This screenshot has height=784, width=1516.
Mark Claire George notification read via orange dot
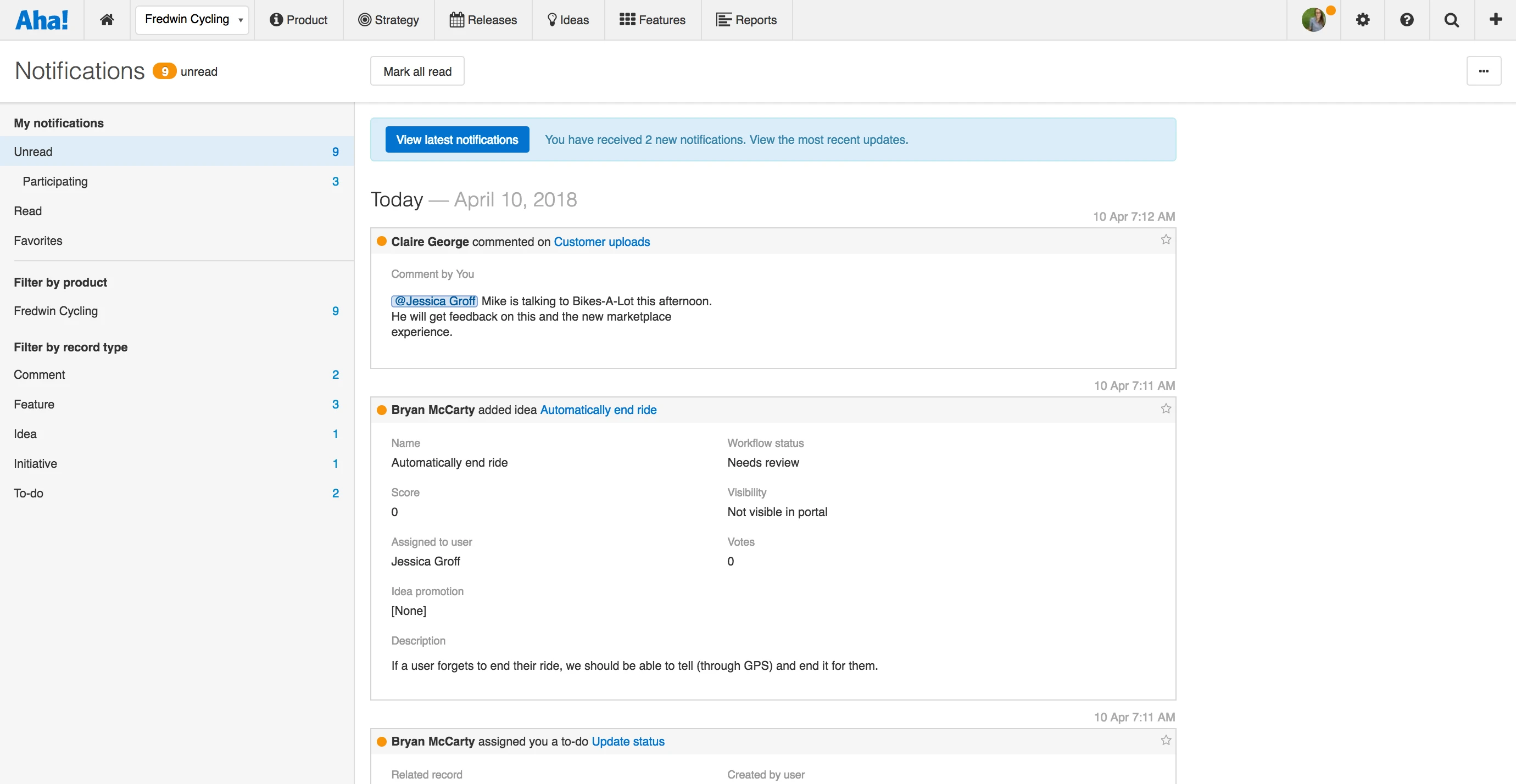(381, 241)
